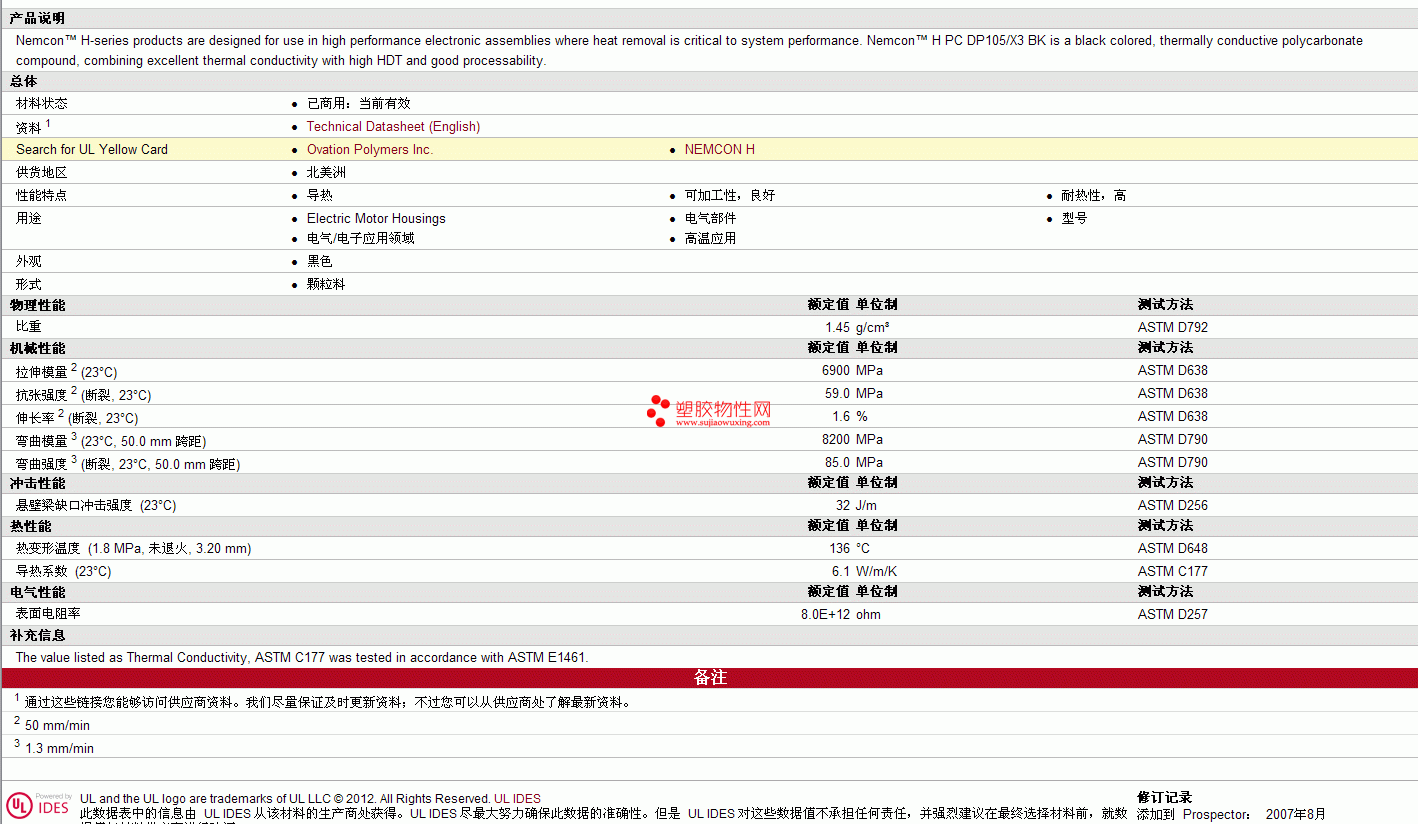Click the red 备注 banner

point(709,678)
